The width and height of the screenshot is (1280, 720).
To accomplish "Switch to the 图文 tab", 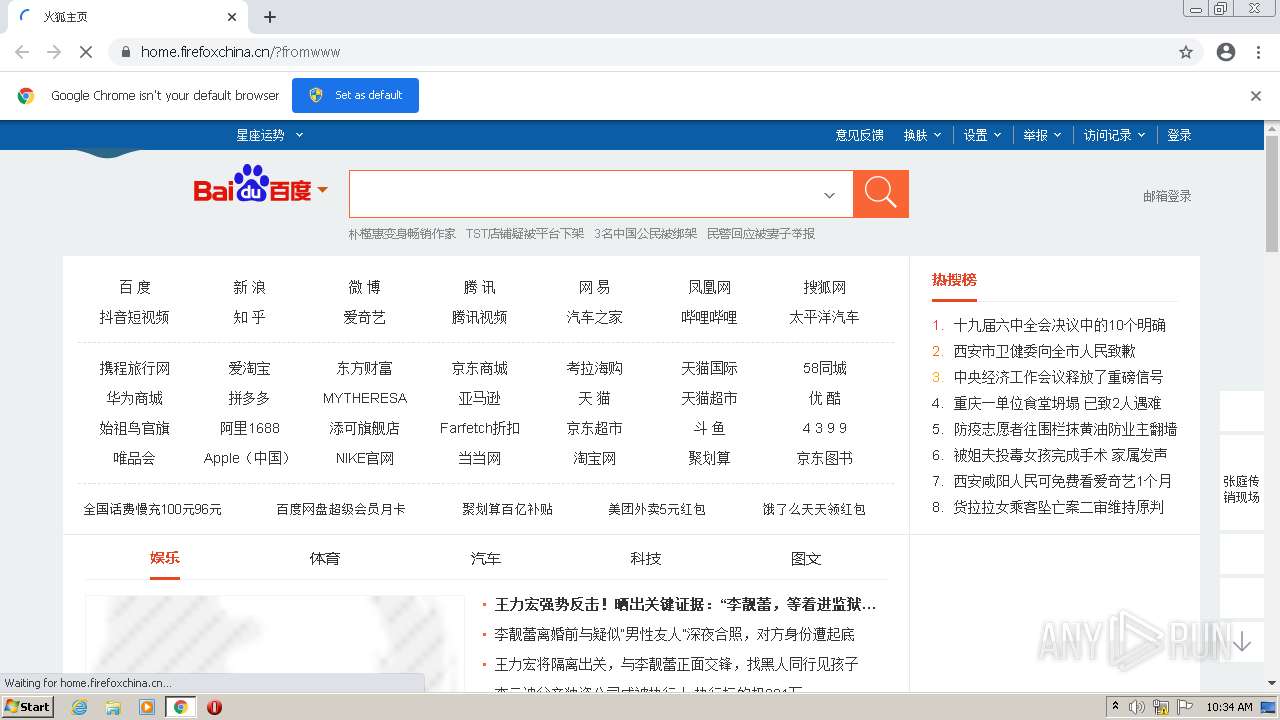I will tap(806, 558).
